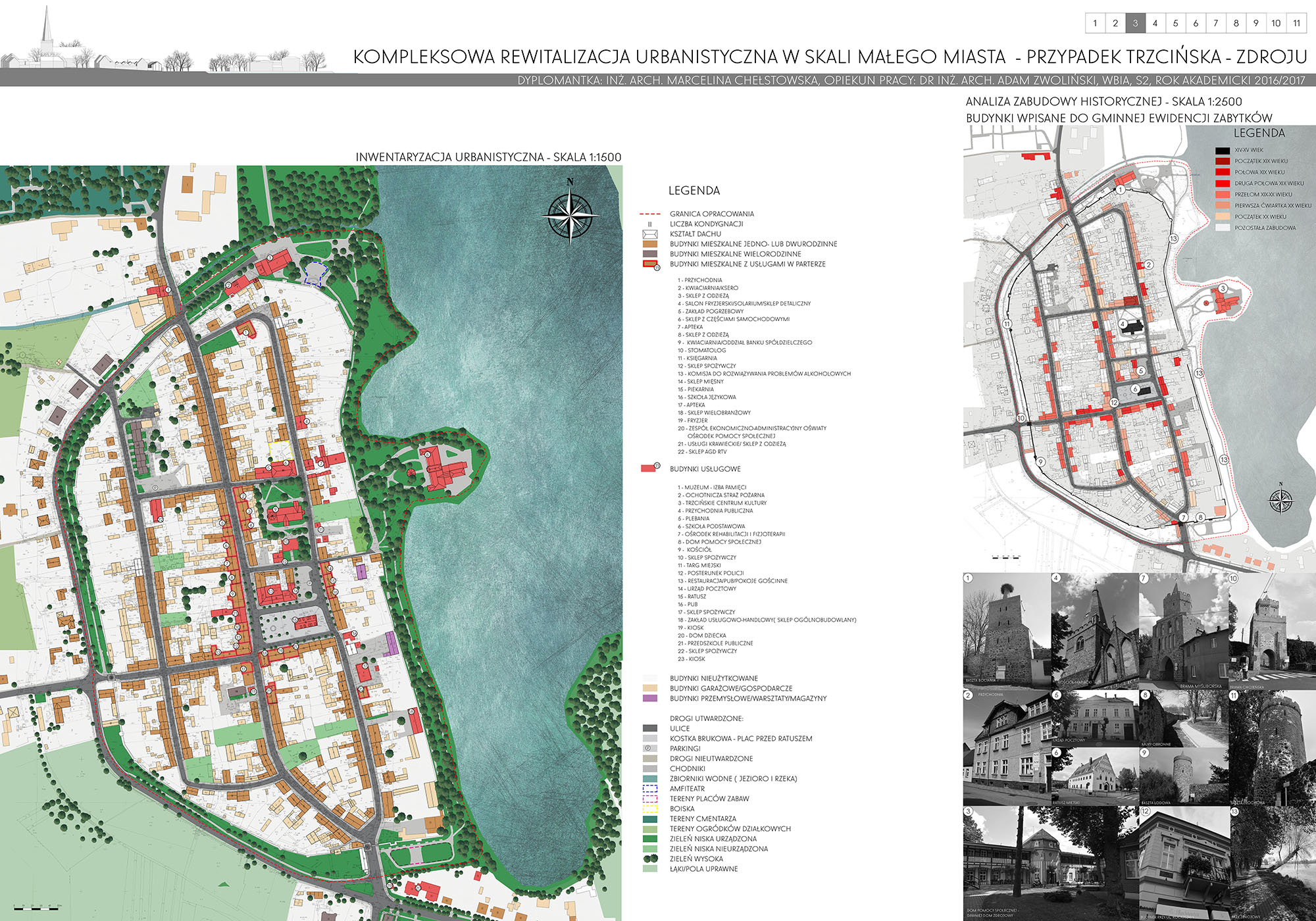Image resolution: width=1316 pixels, height=921 pixels.
Task: Click the 'GRANICA OPRACOWANIA' legend entry
Action: [x=712, y=214]
